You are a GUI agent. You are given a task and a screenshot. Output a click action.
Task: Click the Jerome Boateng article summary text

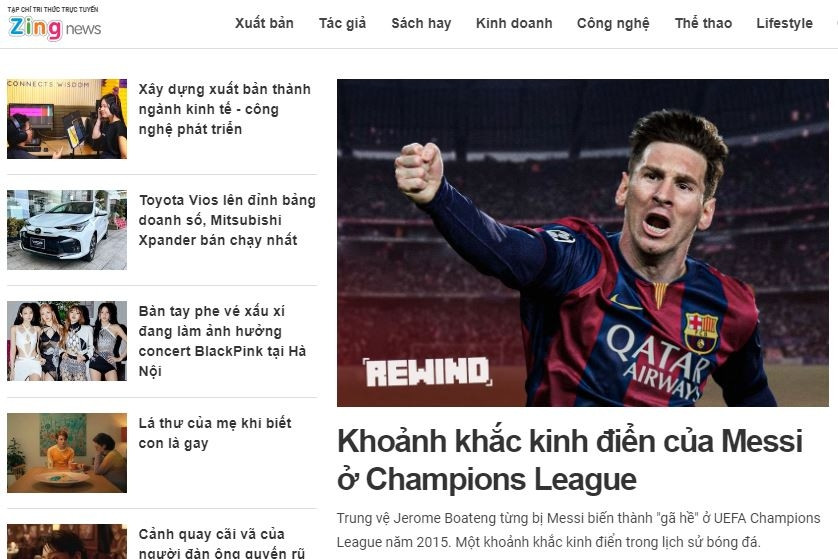click(578, 530)
